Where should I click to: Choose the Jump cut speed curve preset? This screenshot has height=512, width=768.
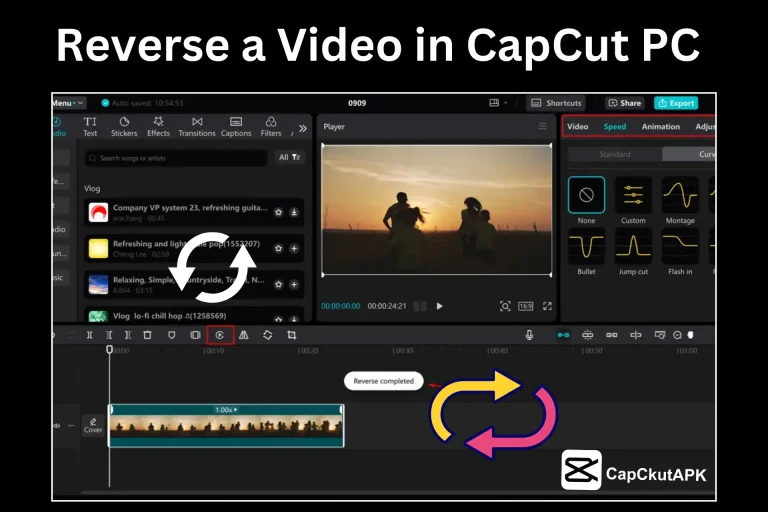(x=633, y=246)
